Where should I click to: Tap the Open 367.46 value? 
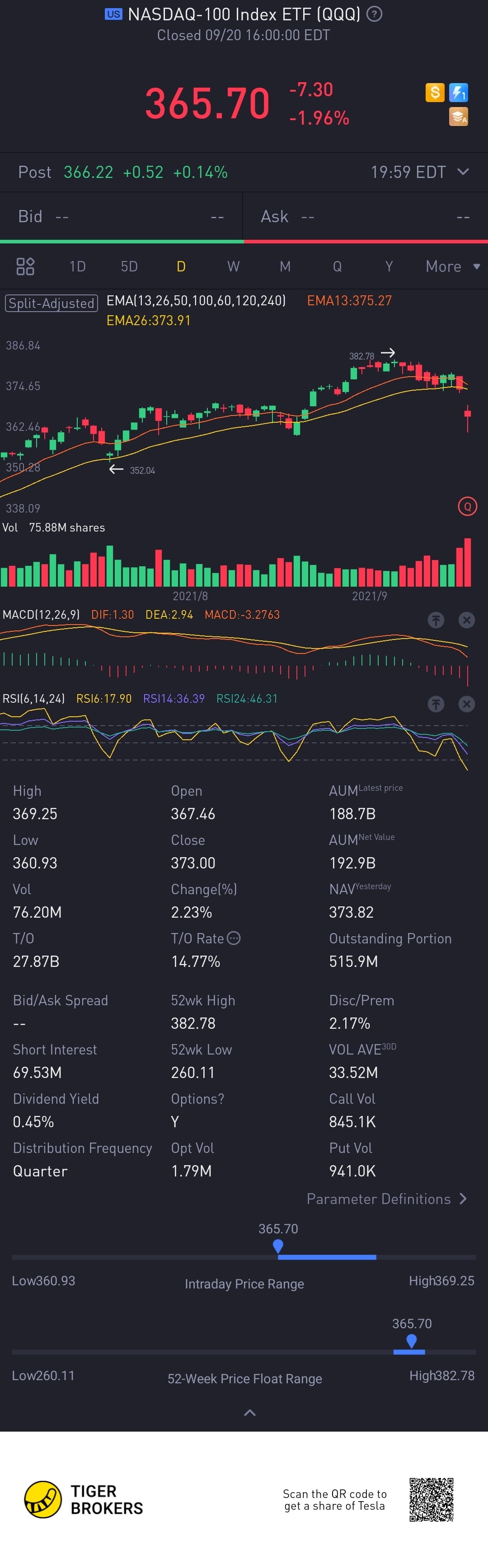[x=193, y=814]
